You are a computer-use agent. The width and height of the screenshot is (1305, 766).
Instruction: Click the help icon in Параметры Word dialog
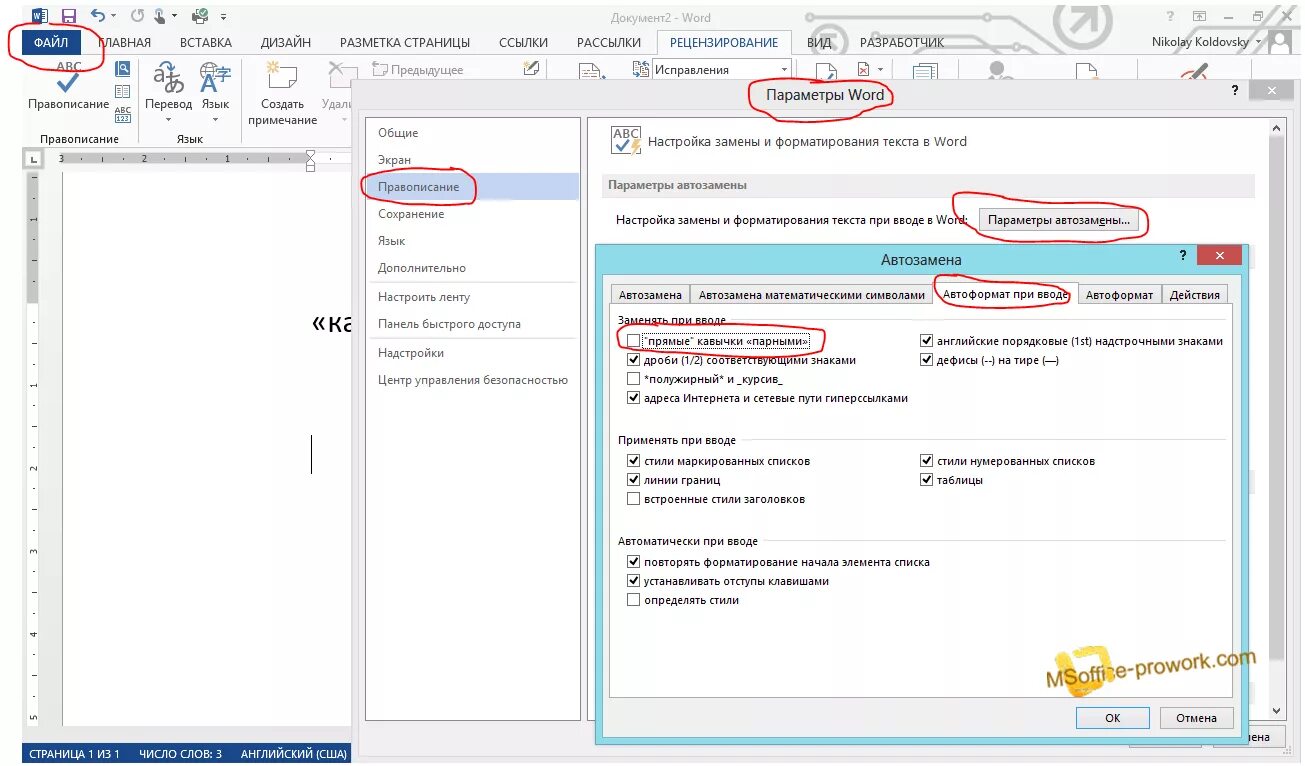1235,90
